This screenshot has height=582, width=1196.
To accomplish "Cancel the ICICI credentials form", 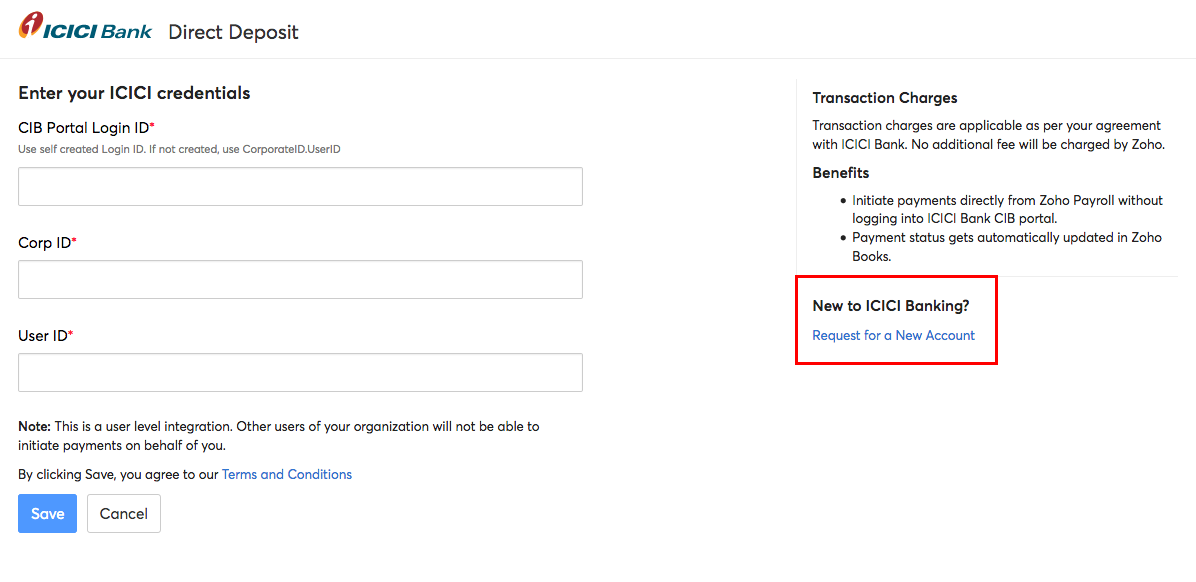I will [124, 513].
